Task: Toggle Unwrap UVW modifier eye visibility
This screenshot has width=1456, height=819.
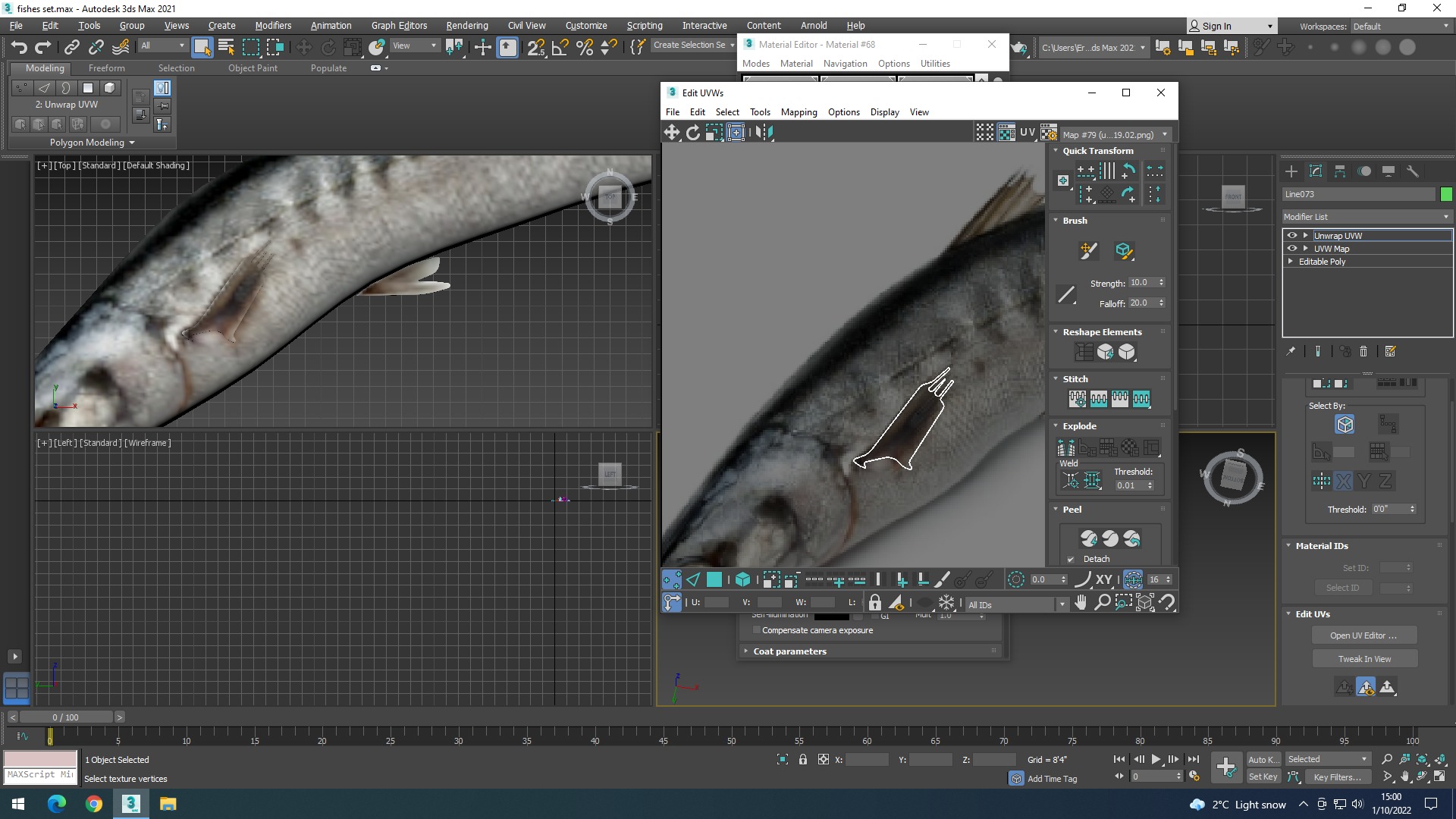Action: tap(1292, 236)
